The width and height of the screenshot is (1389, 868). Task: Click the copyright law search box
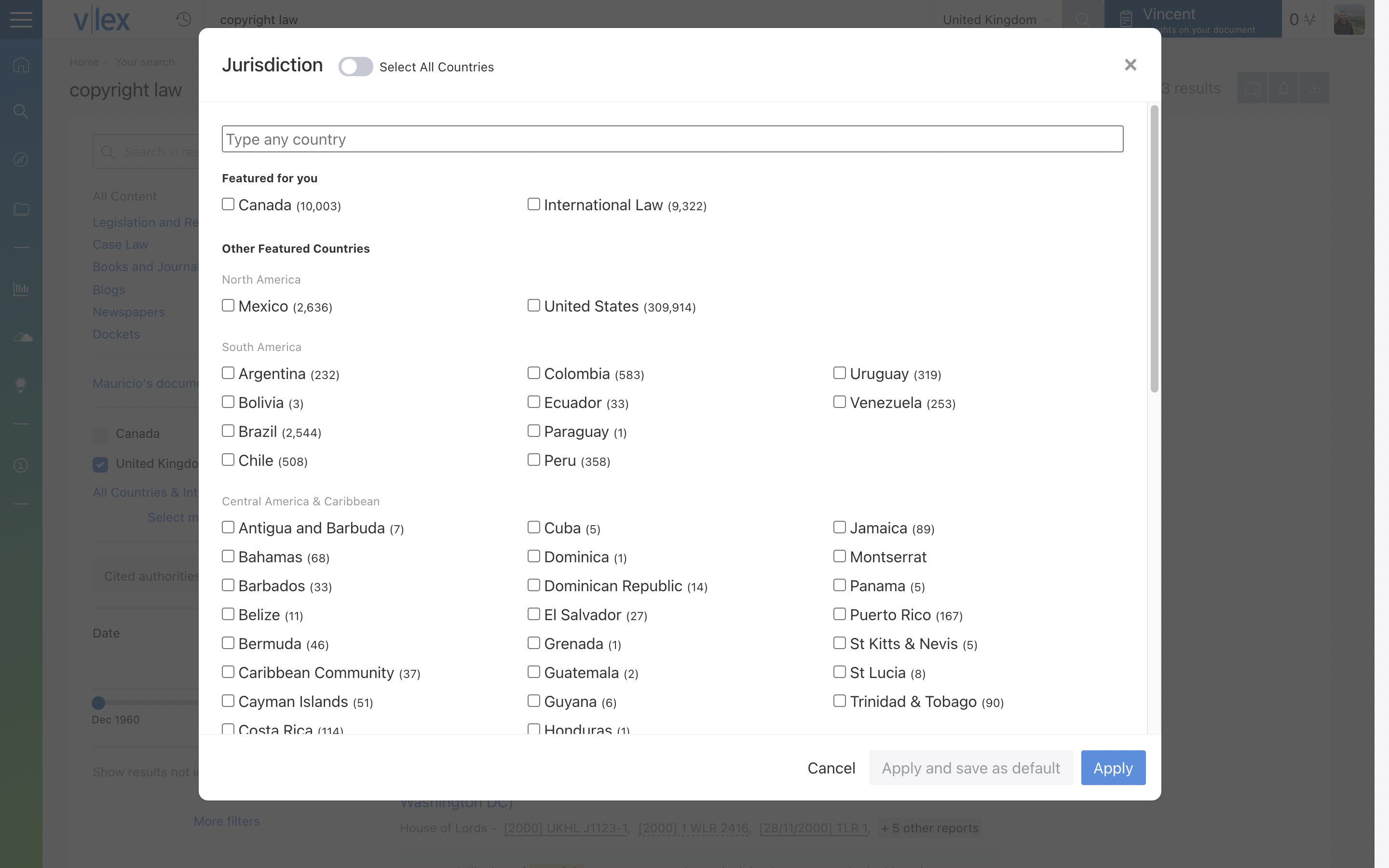[568, 19]
